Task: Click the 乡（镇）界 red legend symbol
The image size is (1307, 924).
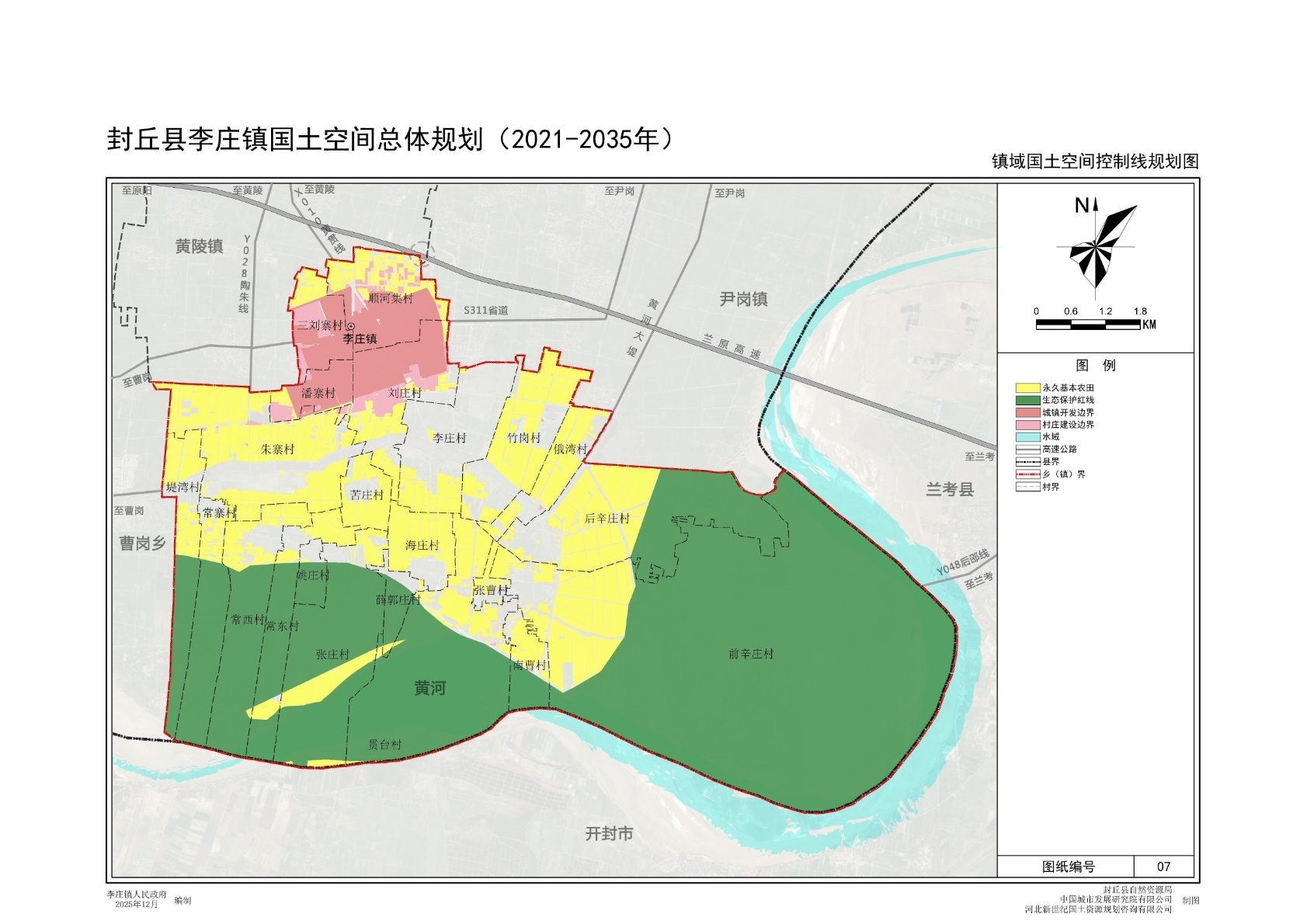Action: point(1027,474)
